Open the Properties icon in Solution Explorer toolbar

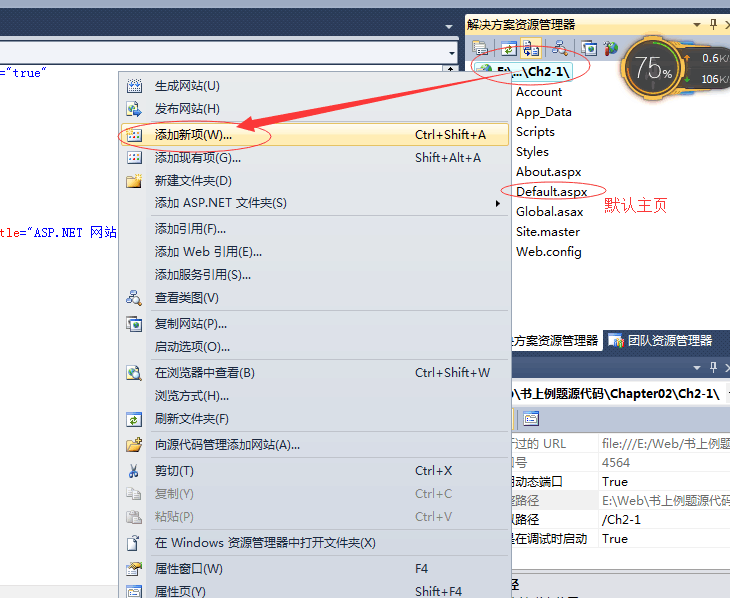(480, 48)
